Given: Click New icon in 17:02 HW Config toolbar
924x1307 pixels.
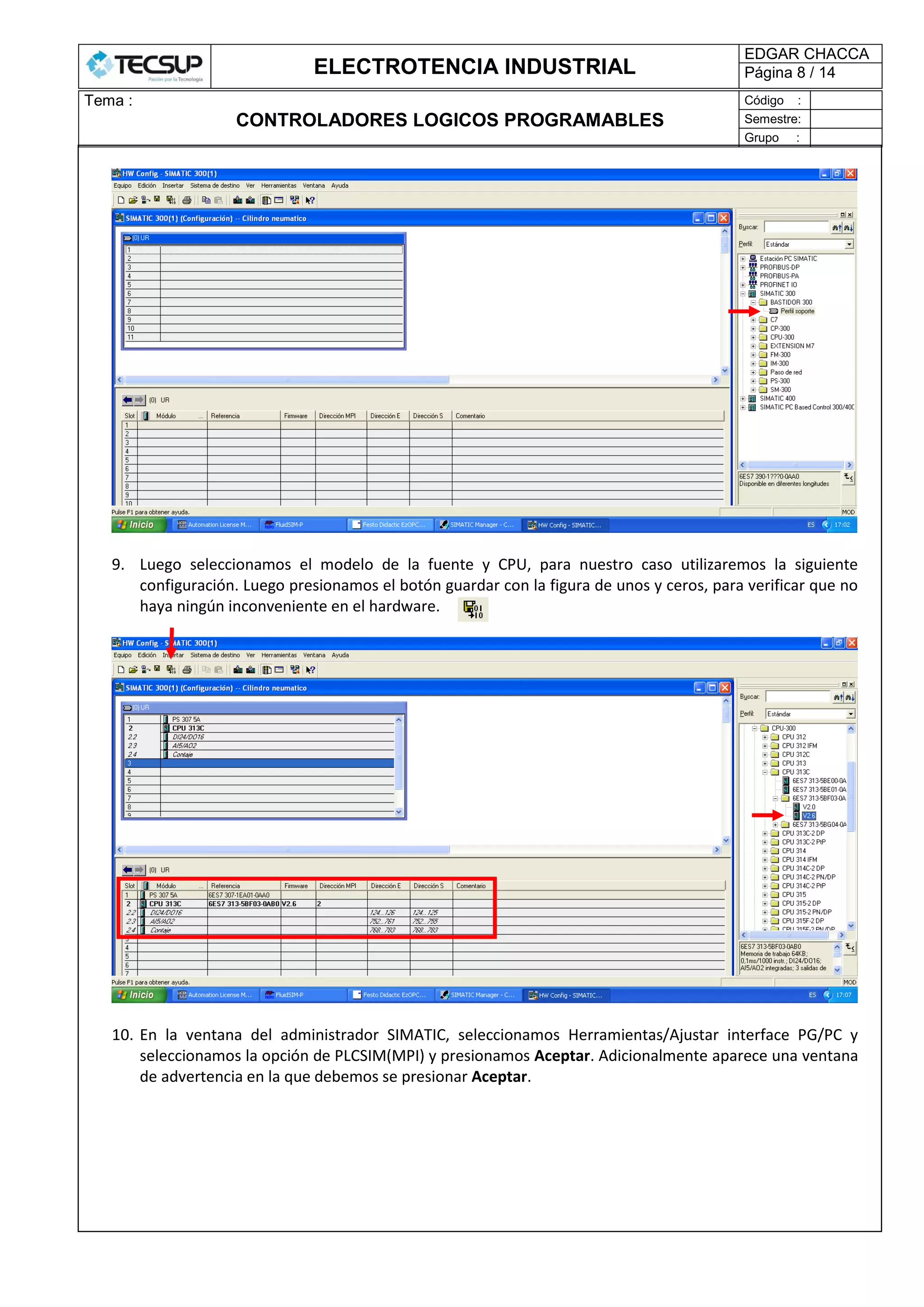Looking at the screenshot, I should coord(121,200).
